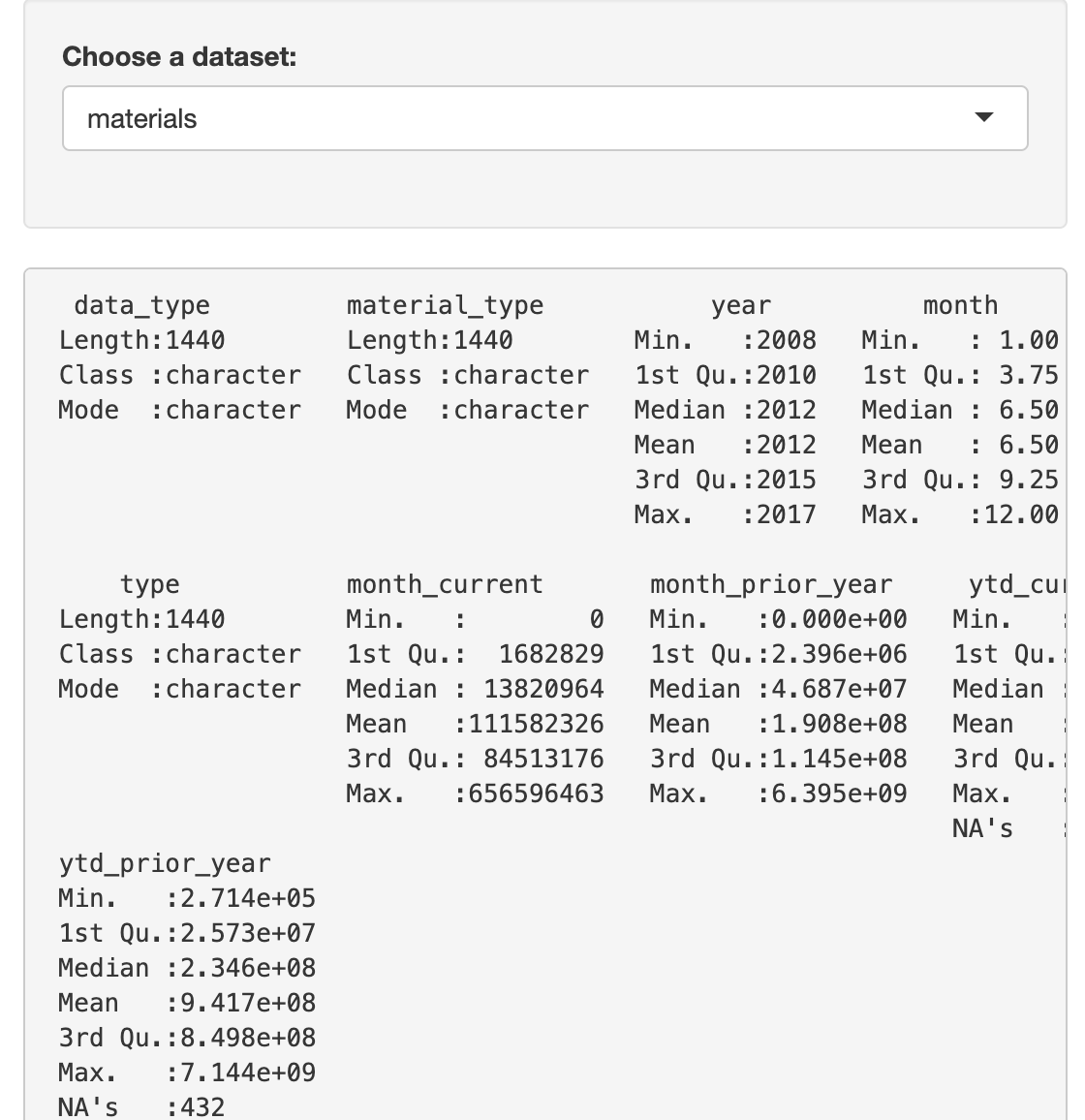
Task: Click the 'Choose a dataset:' label
Action: coord(179,56)
